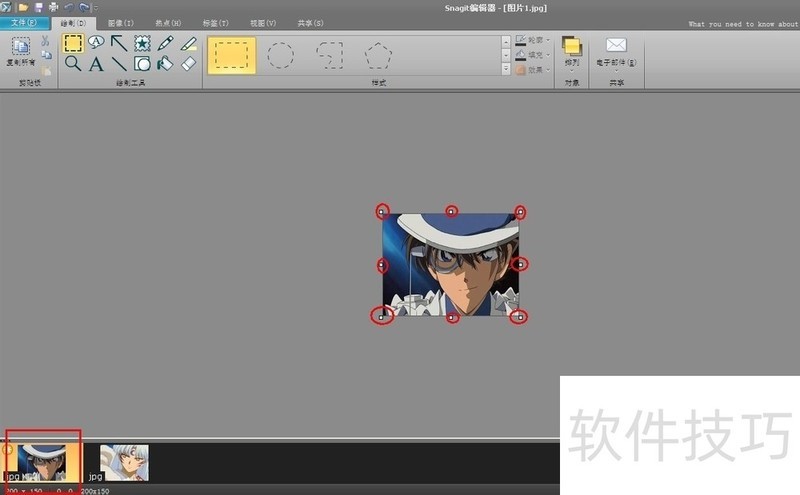800x495 pixels.
Task: Select the Stamp star tool
Action: (142, 43)
